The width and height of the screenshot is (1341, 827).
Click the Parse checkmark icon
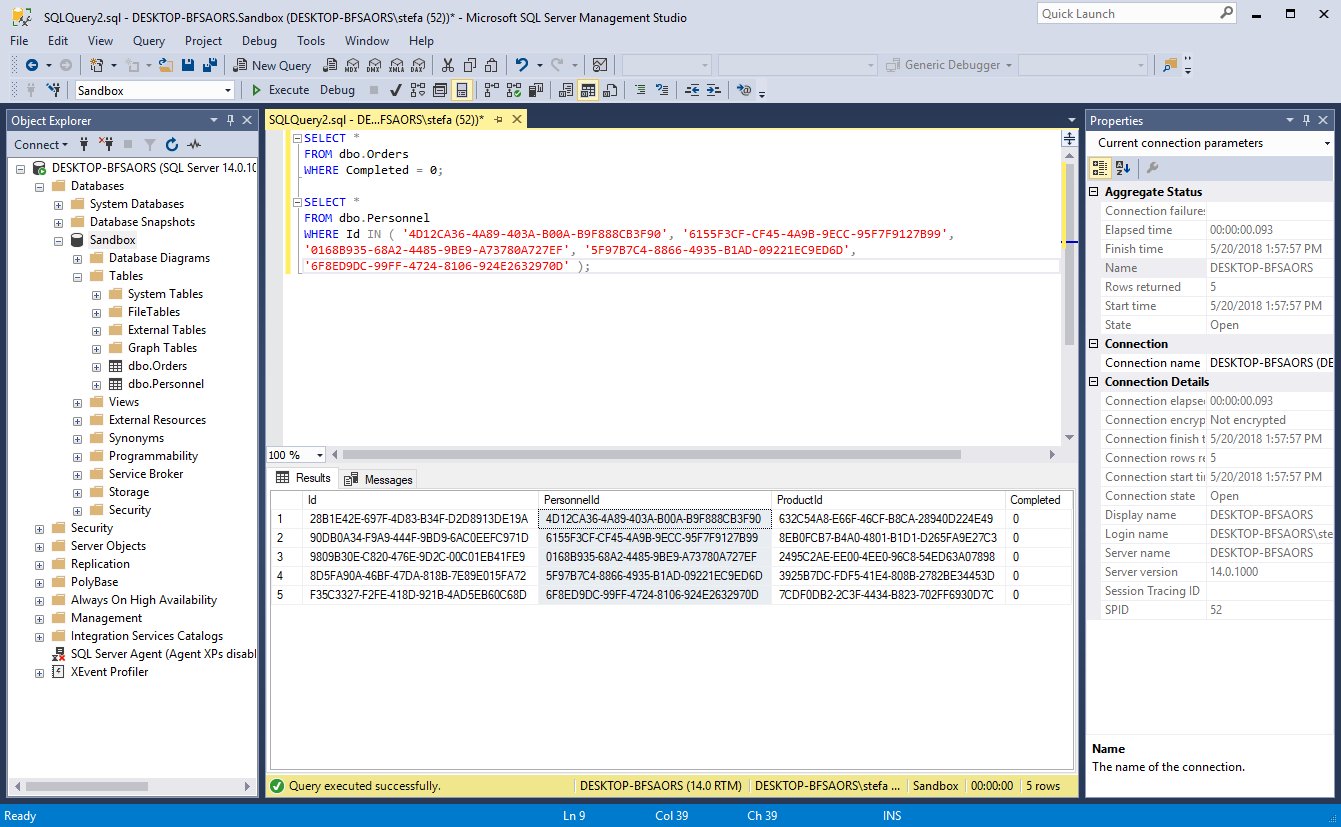coord(396,90)
